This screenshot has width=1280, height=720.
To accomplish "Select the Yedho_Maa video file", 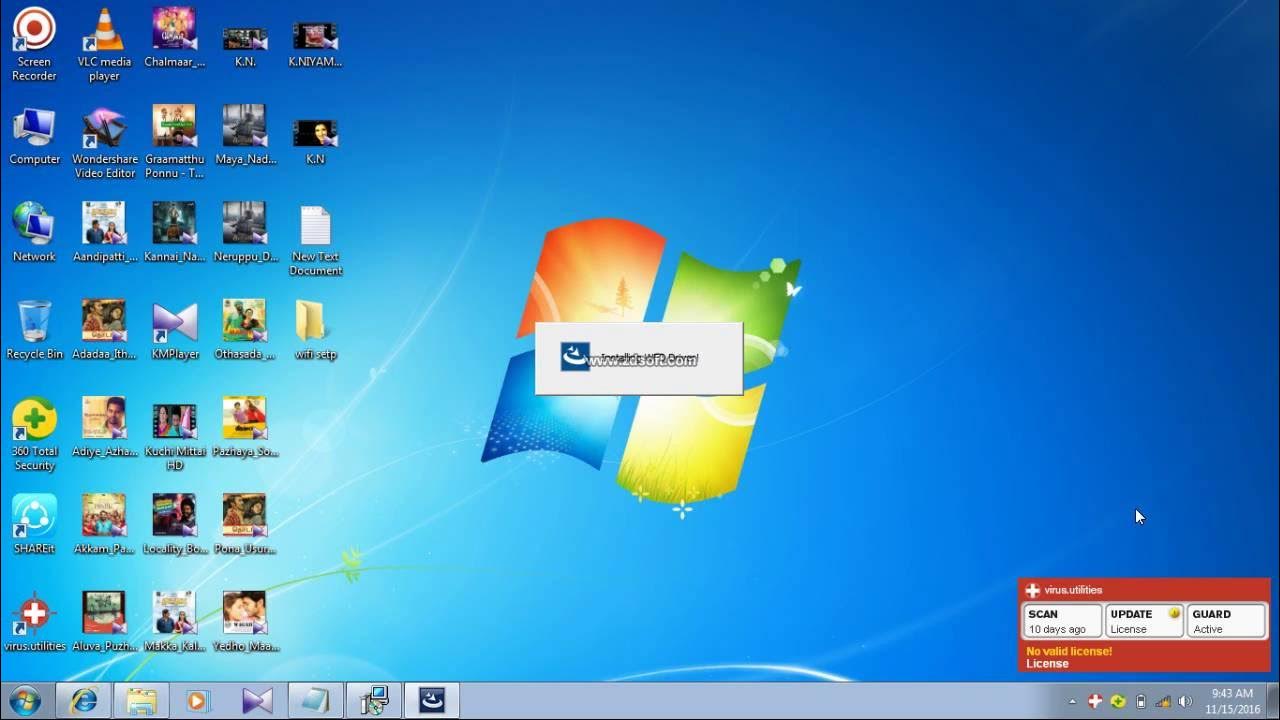I will click(245, 622).
